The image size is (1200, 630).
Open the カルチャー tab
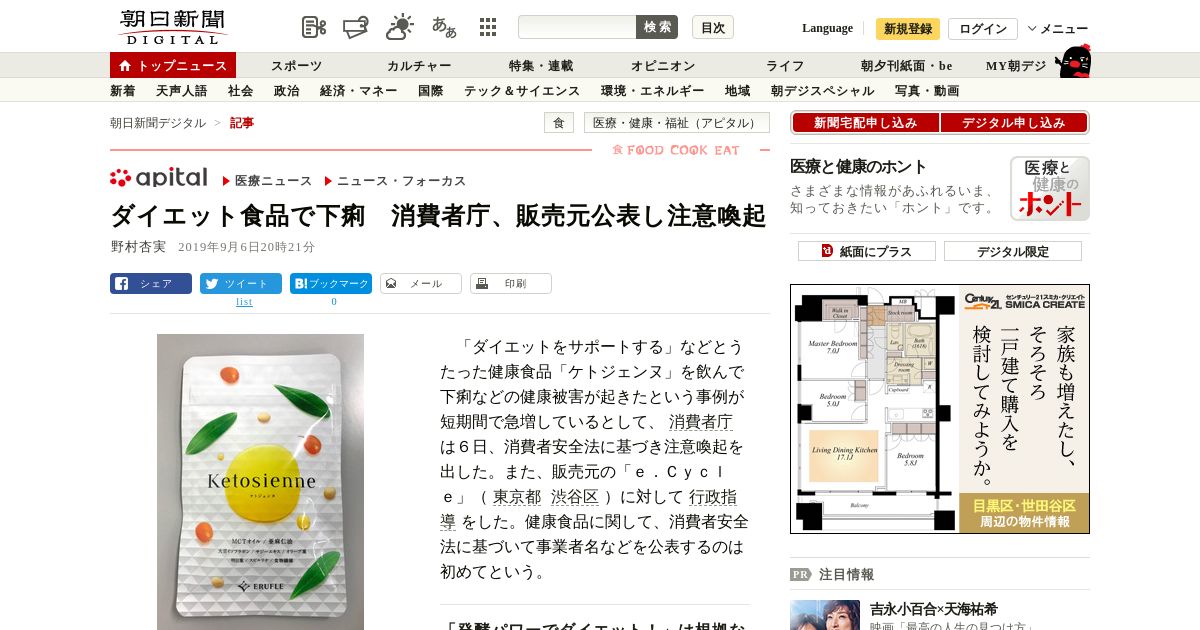click(419, 66)
